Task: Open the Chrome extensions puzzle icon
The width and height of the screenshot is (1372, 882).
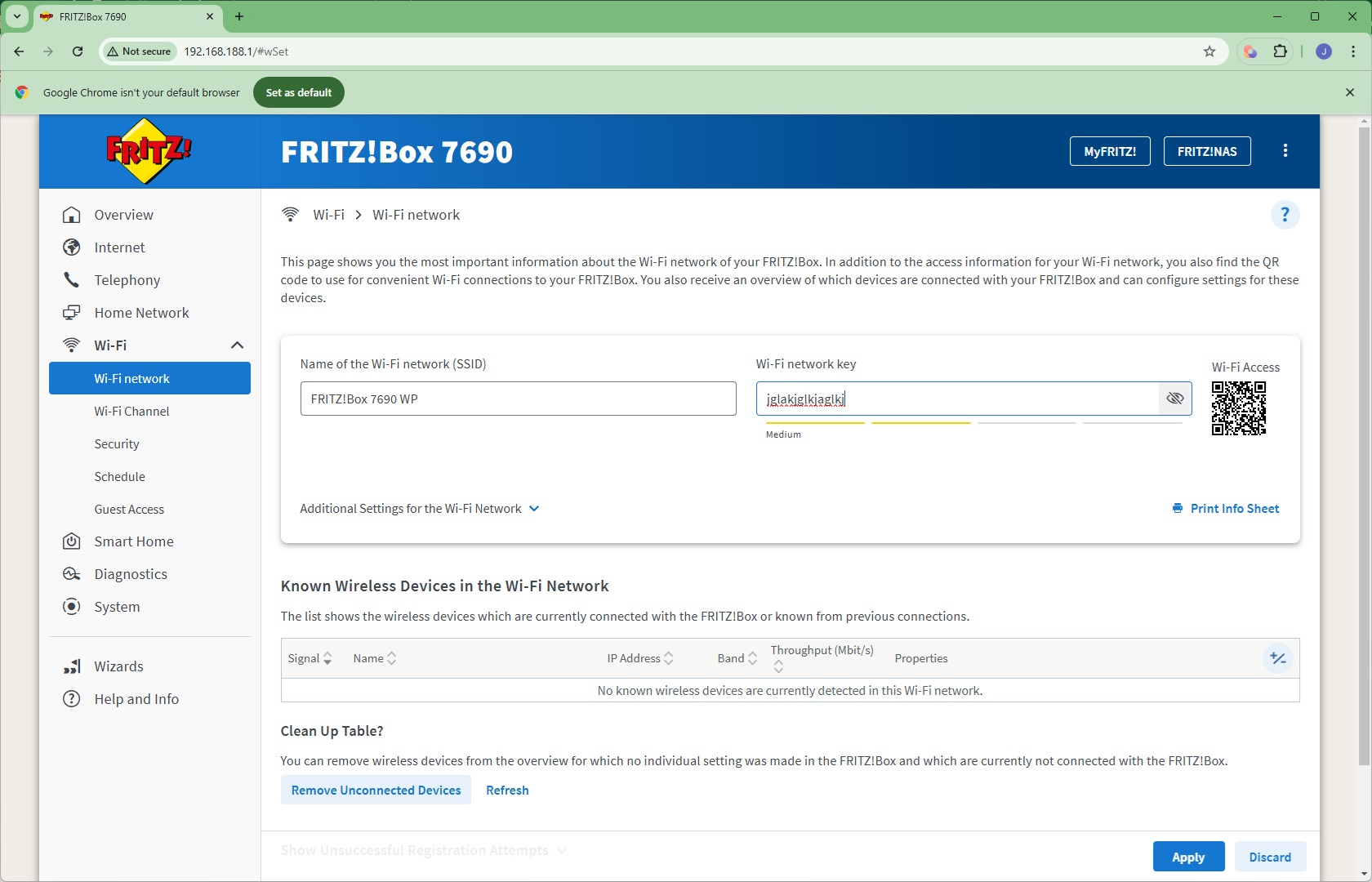Action: point(1280,51)
